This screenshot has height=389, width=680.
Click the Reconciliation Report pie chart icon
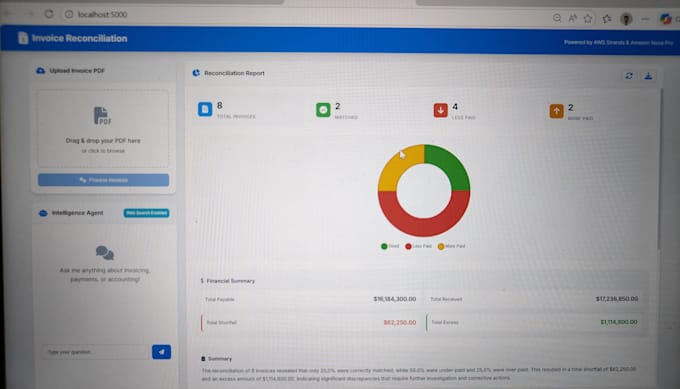[x=196, y=73]
